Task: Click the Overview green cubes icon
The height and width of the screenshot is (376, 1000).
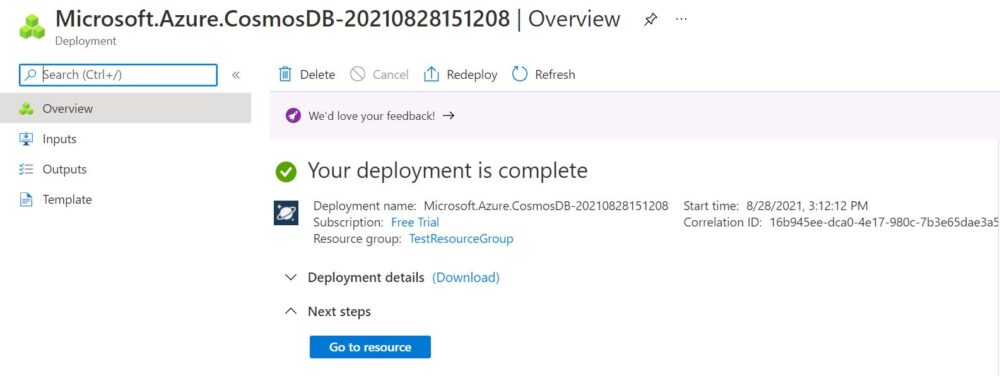Action: coord(26,109)
